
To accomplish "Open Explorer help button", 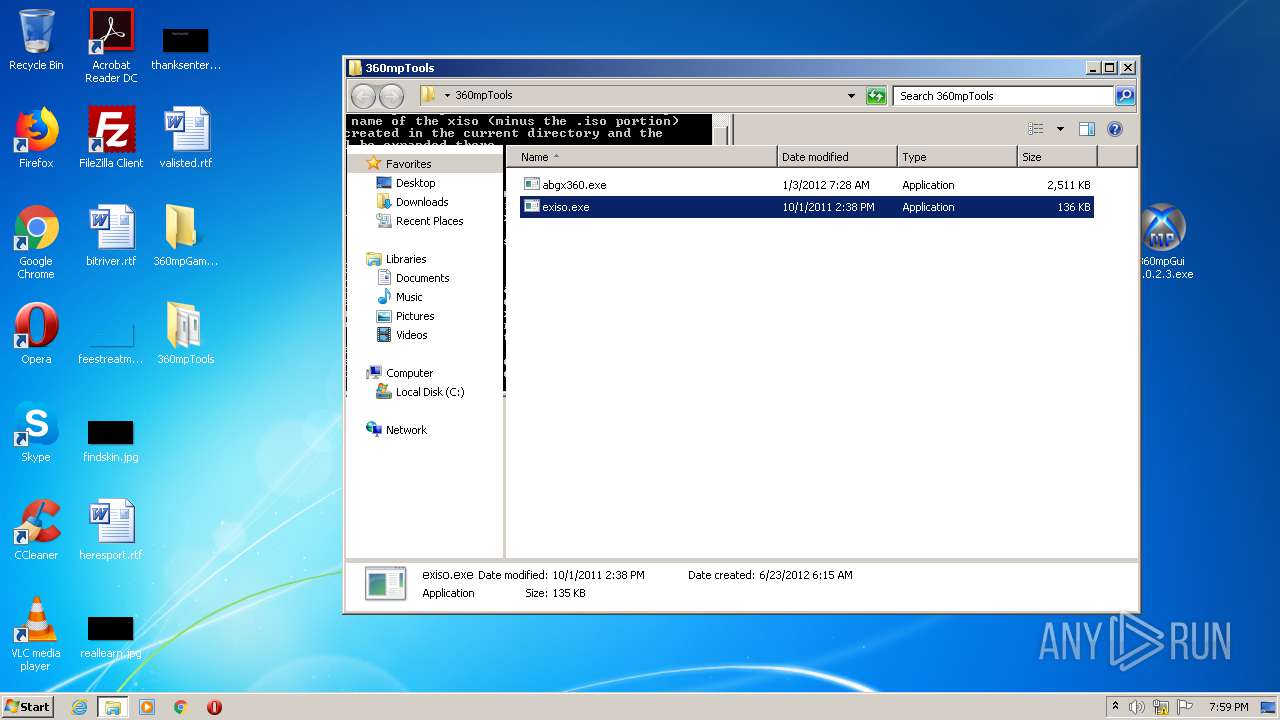I will [x=1115, y=129].
